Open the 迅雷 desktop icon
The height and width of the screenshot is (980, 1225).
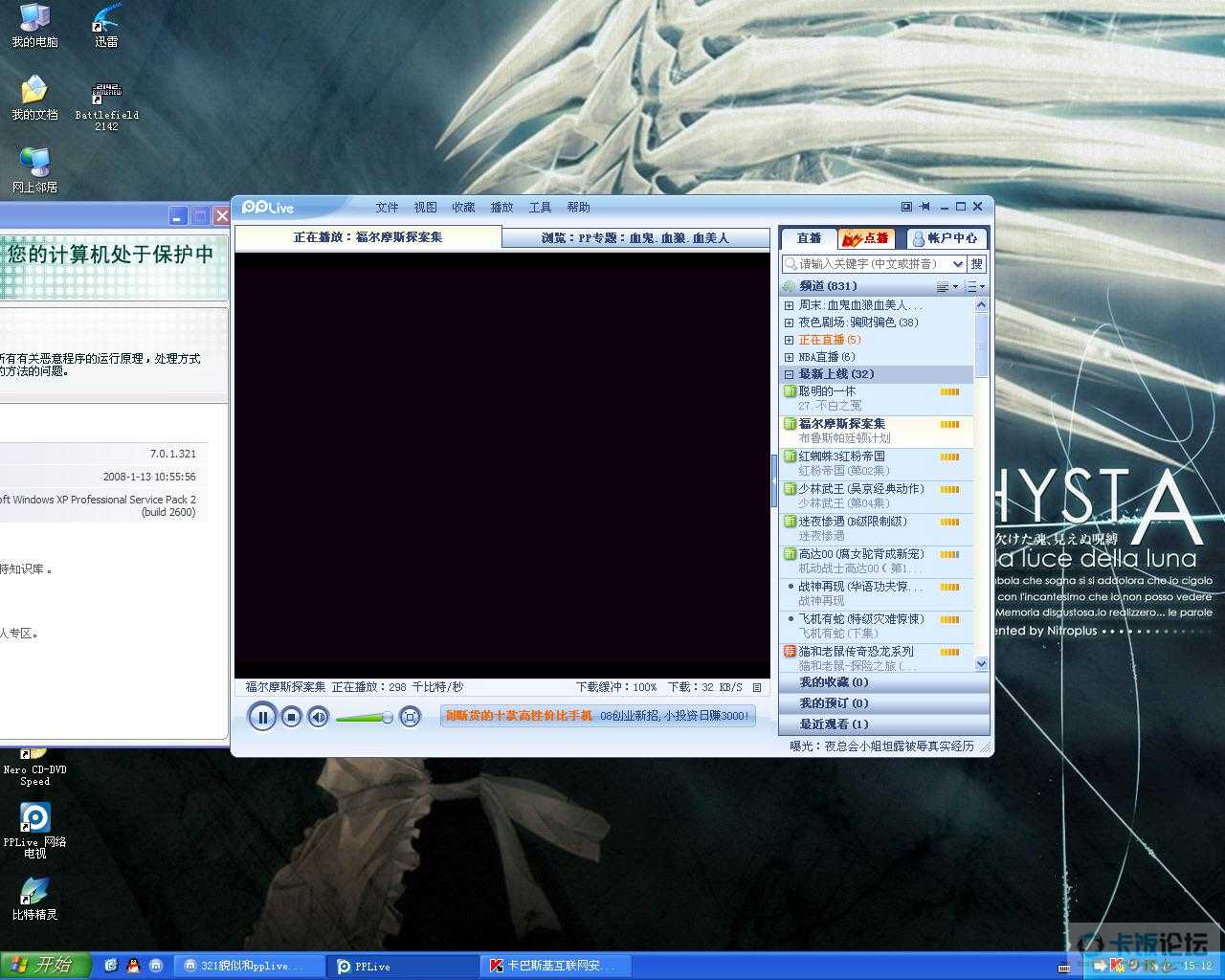pyautogui.click(x=106, y=26)
